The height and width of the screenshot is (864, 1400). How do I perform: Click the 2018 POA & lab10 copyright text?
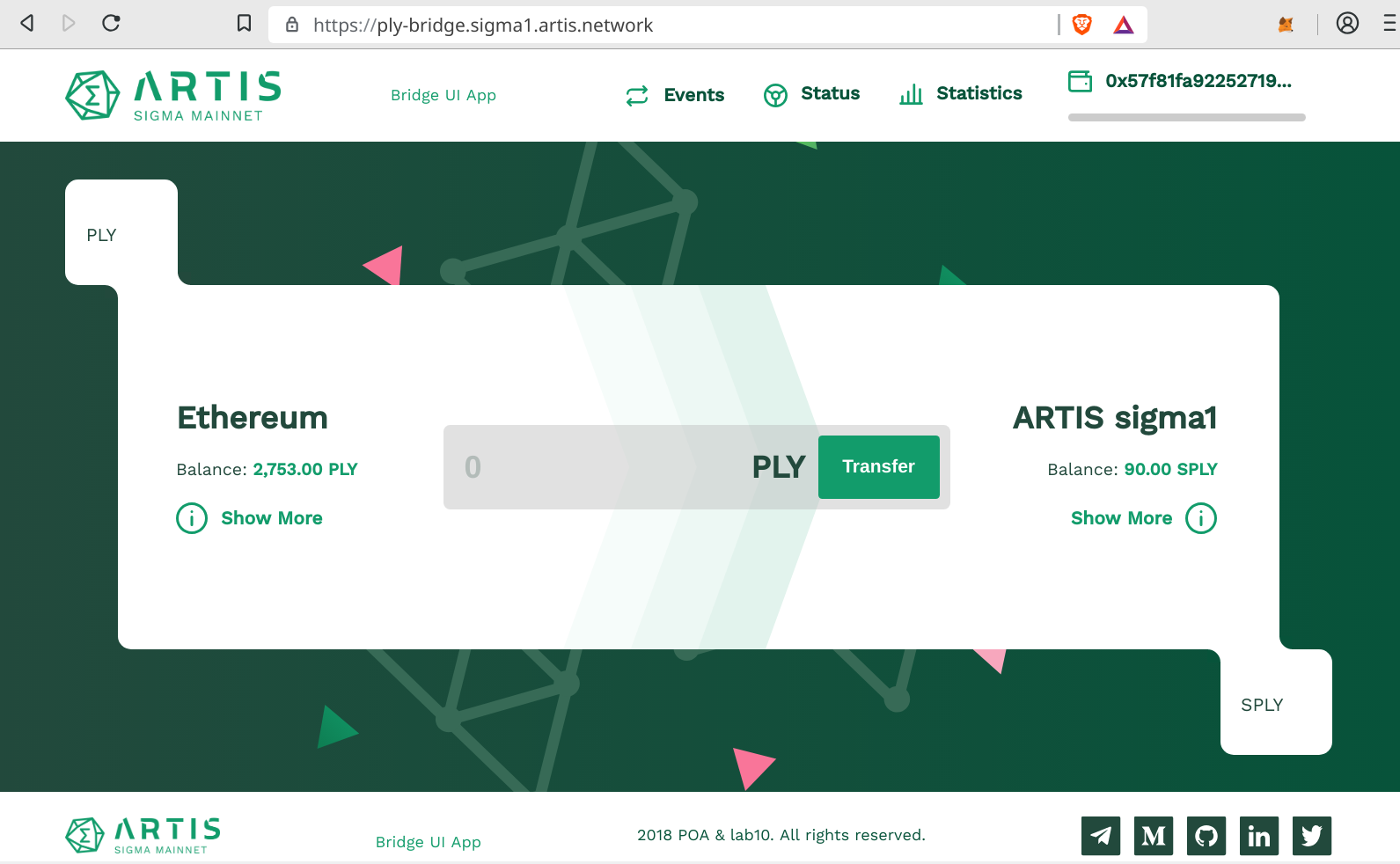click(781, 835)
